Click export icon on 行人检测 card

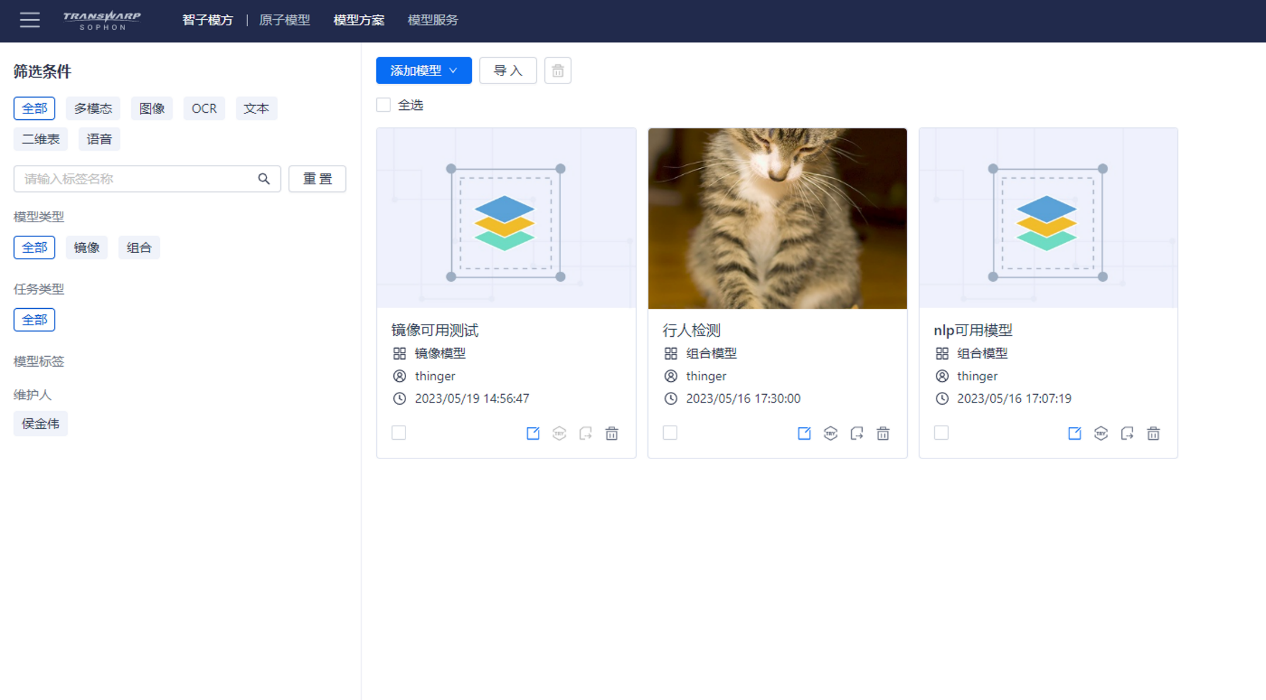pyautogui.click(x=857, y=433)
